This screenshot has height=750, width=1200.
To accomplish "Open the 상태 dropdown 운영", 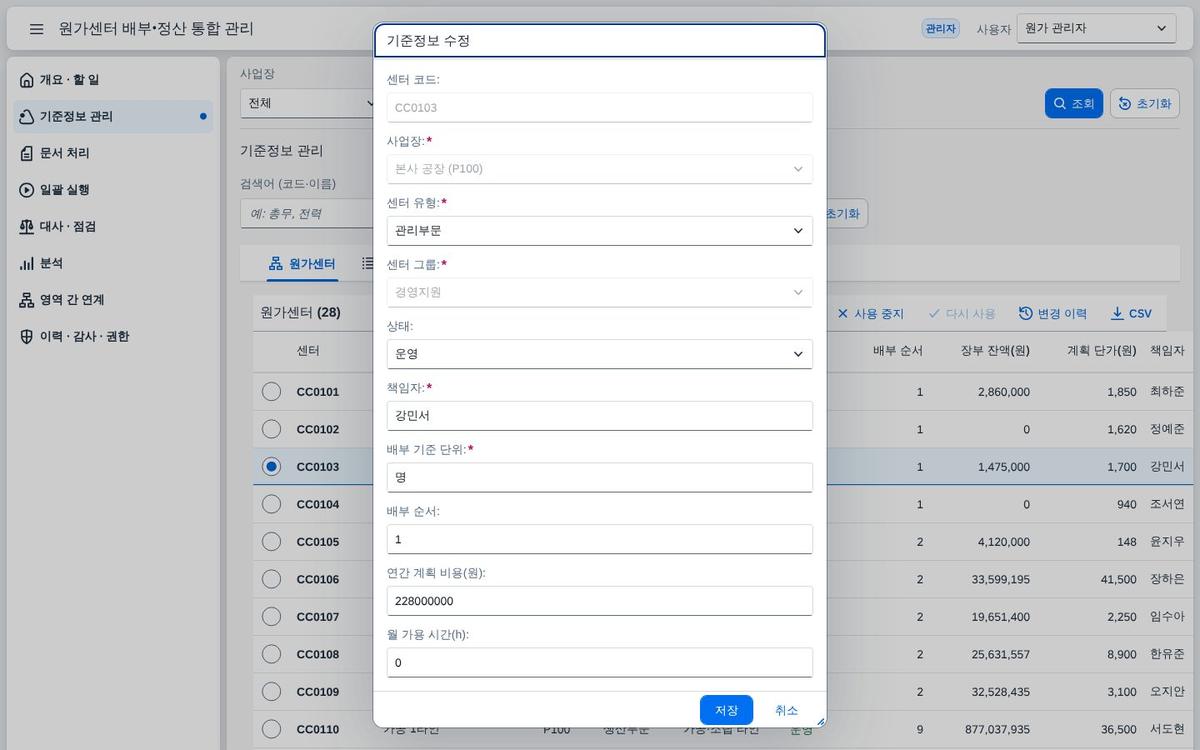I will tap(599, 354).
